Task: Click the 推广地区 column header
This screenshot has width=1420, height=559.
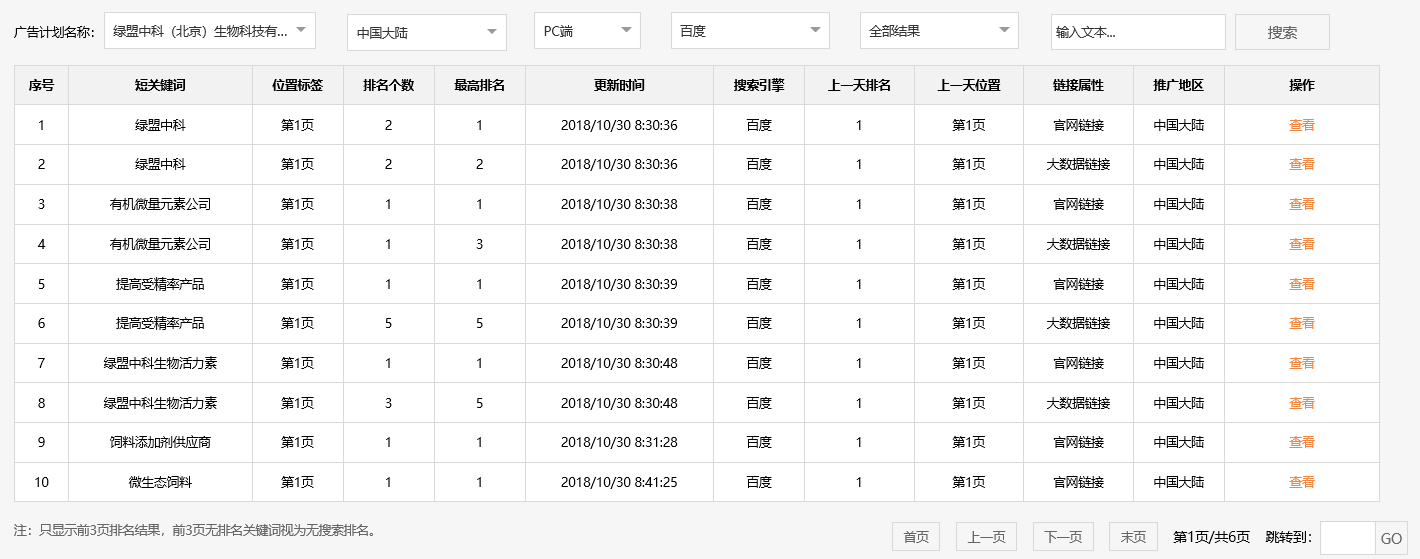Action: coord(1178,85)
